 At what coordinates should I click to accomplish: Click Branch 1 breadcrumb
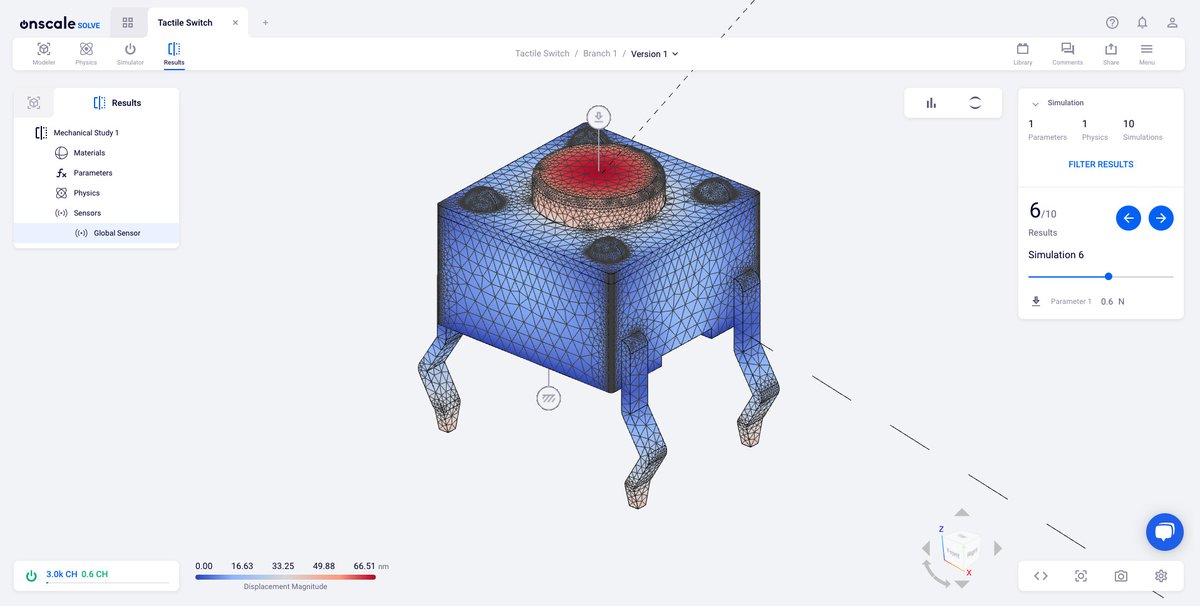[600, 54]
